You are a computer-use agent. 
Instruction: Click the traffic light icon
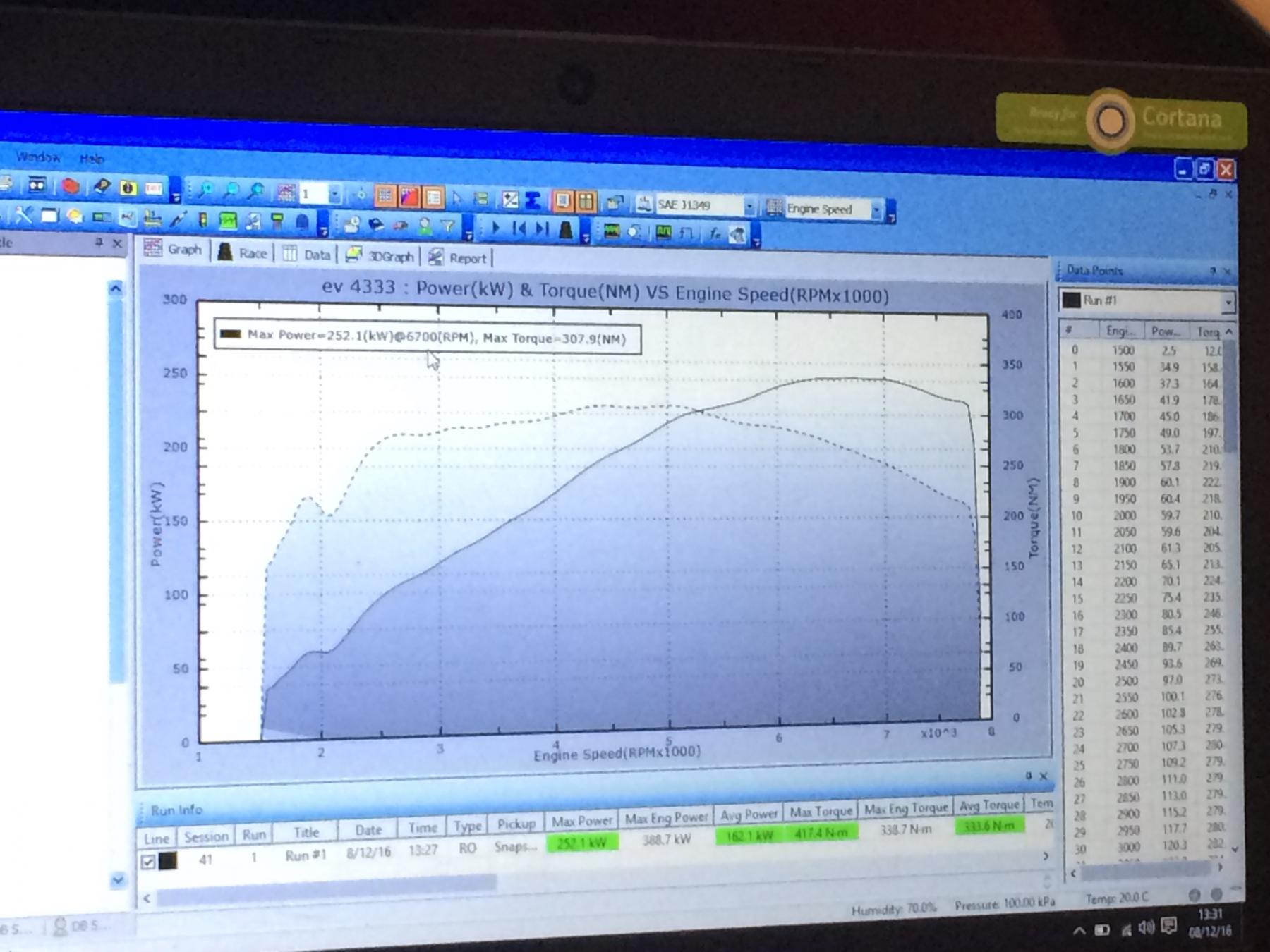point(203,220)
